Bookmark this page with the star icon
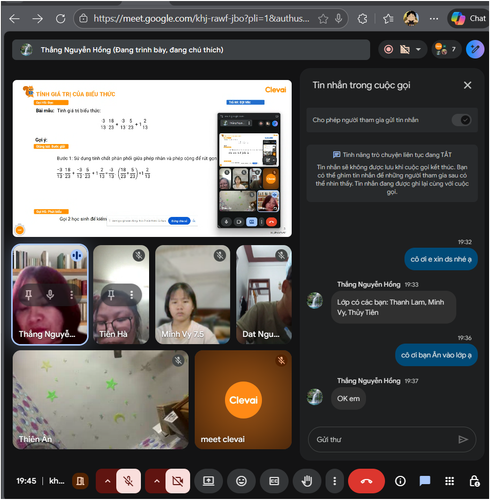490x500 pixels. coord(323,19)
